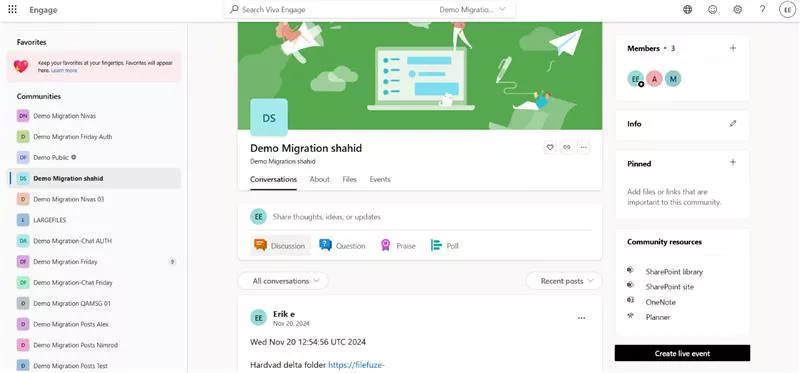Image resolution: width=800 pixels, height=373 pixels.
Task: Open the smiley feedback icon
Action: [x=713, y=9]
